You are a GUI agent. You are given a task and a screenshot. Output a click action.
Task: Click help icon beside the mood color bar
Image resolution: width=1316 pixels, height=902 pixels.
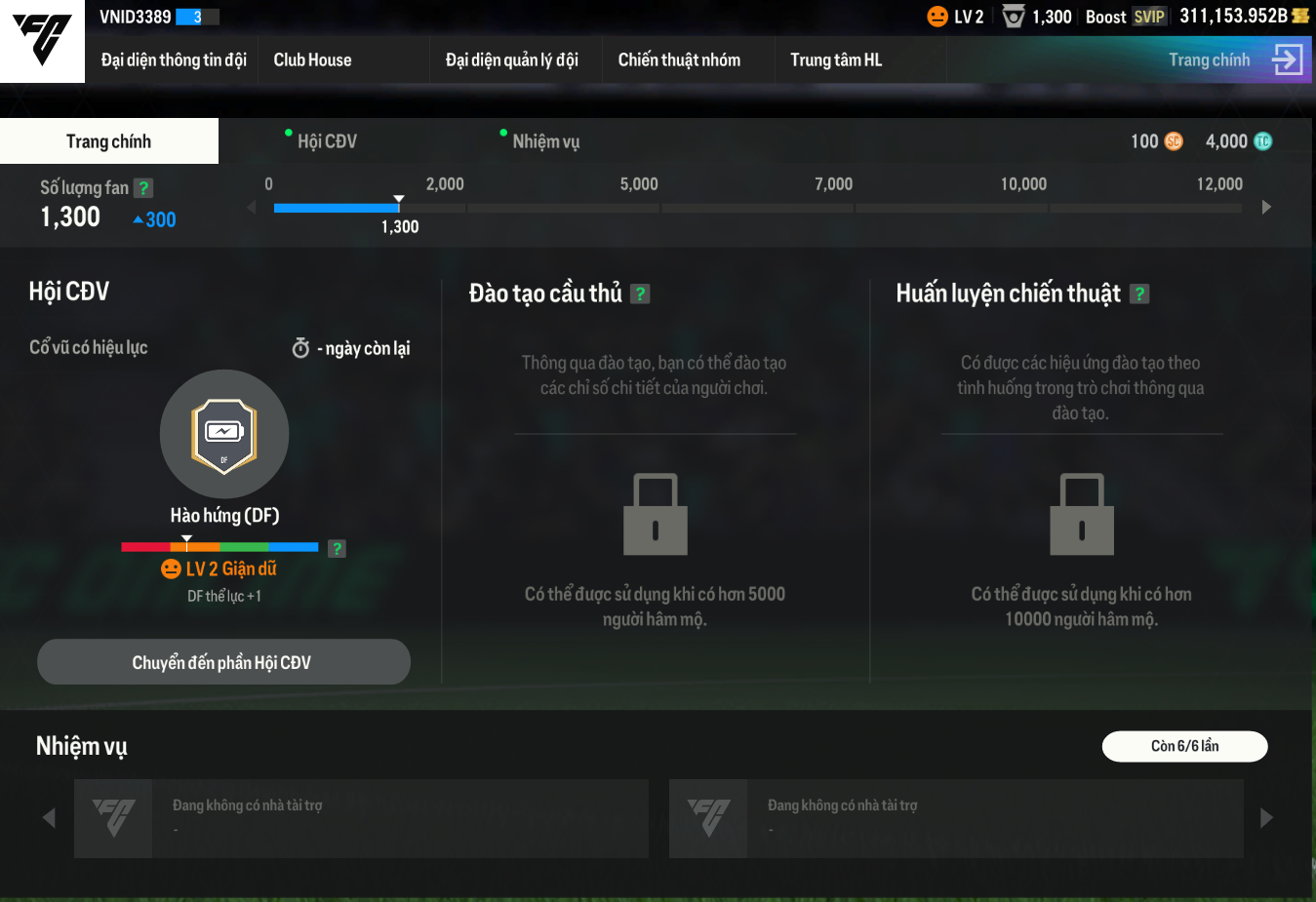[337, 549]
